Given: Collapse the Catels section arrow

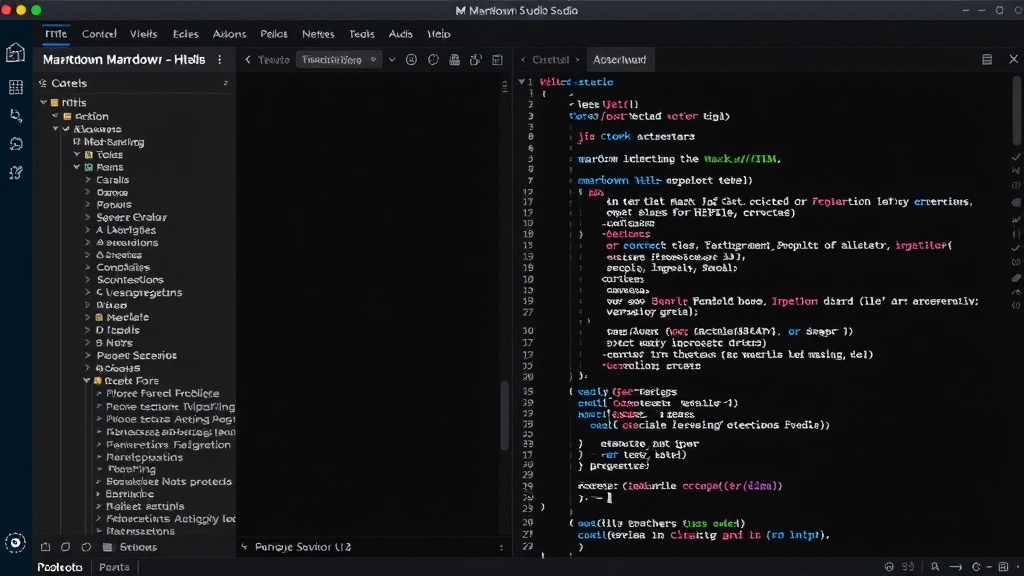Looking at the screenshot, I should coord(226,83).
